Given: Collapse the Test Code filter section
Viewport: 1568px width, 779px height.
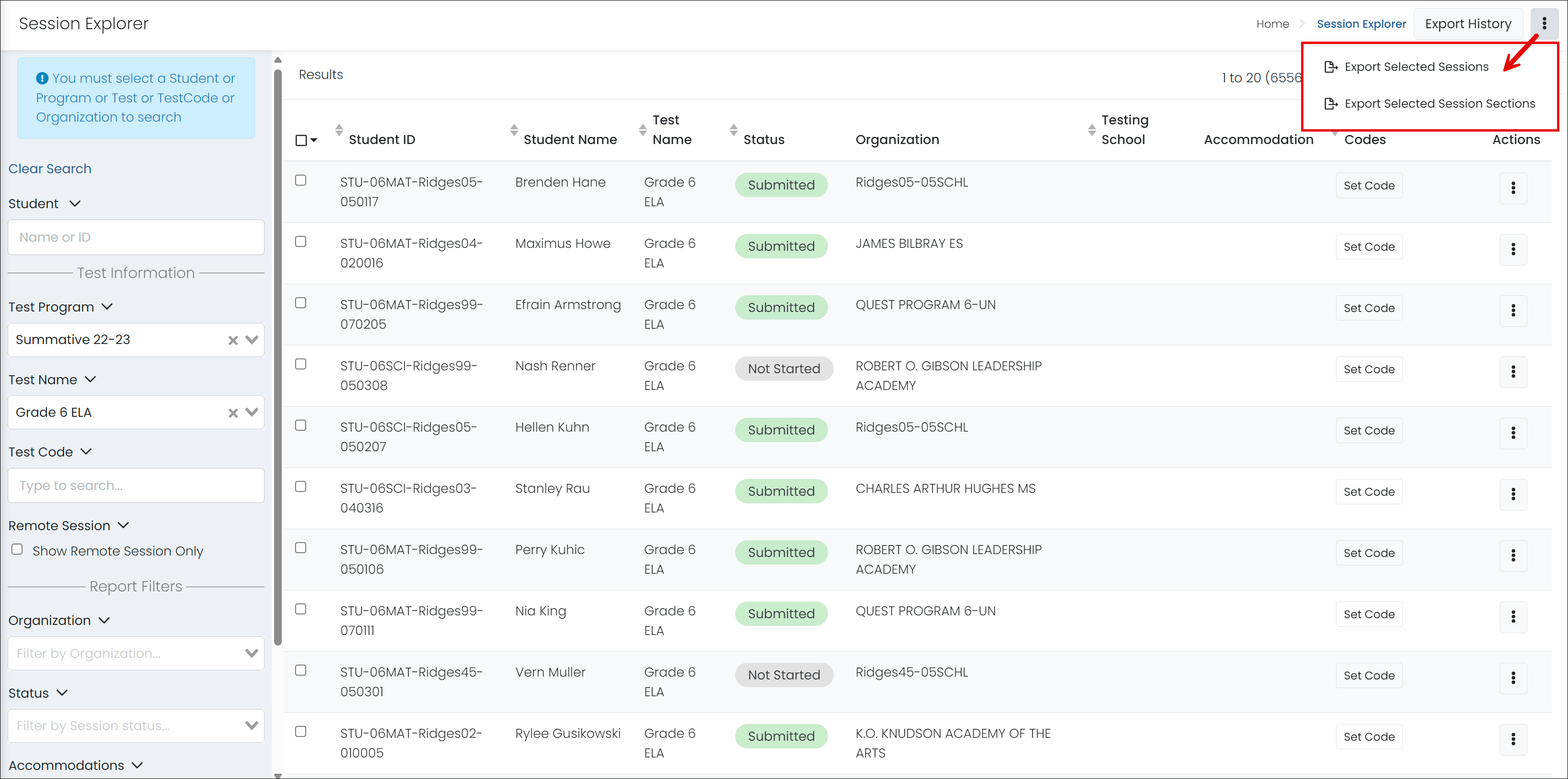Looking at the screenshot, I should coord(86,452).
